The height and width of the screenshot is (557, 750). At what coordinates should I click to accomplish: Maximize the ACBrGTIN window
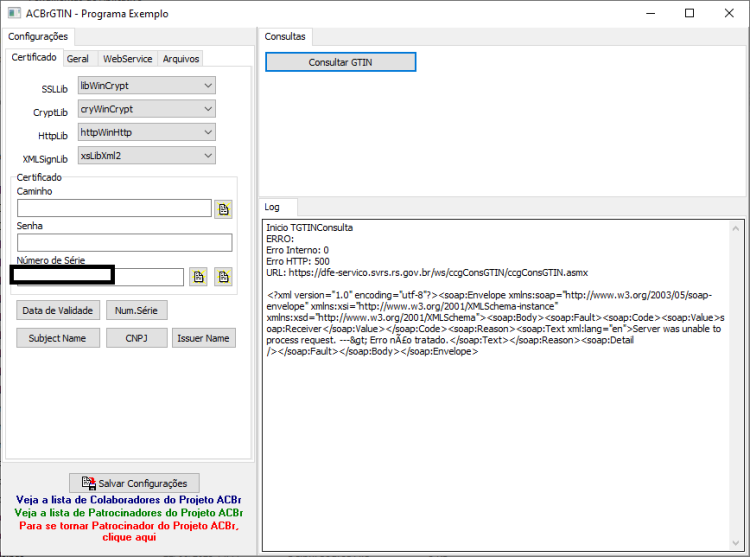(689, 13)
